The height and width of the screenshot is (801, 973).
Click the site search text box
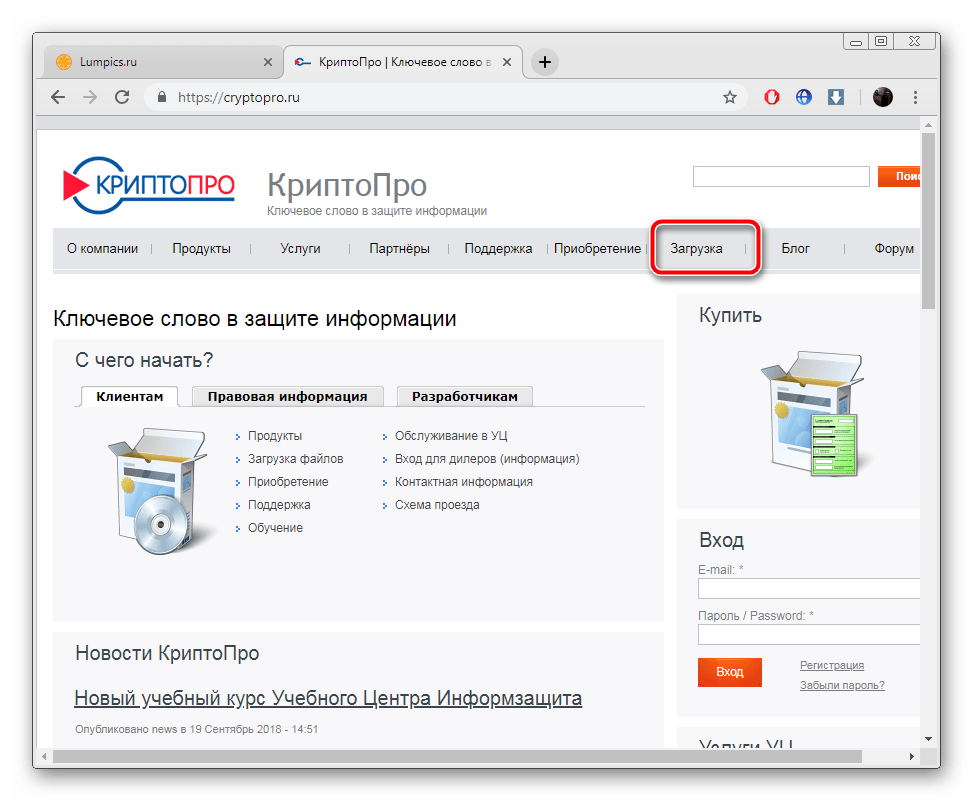pos(780,176)
